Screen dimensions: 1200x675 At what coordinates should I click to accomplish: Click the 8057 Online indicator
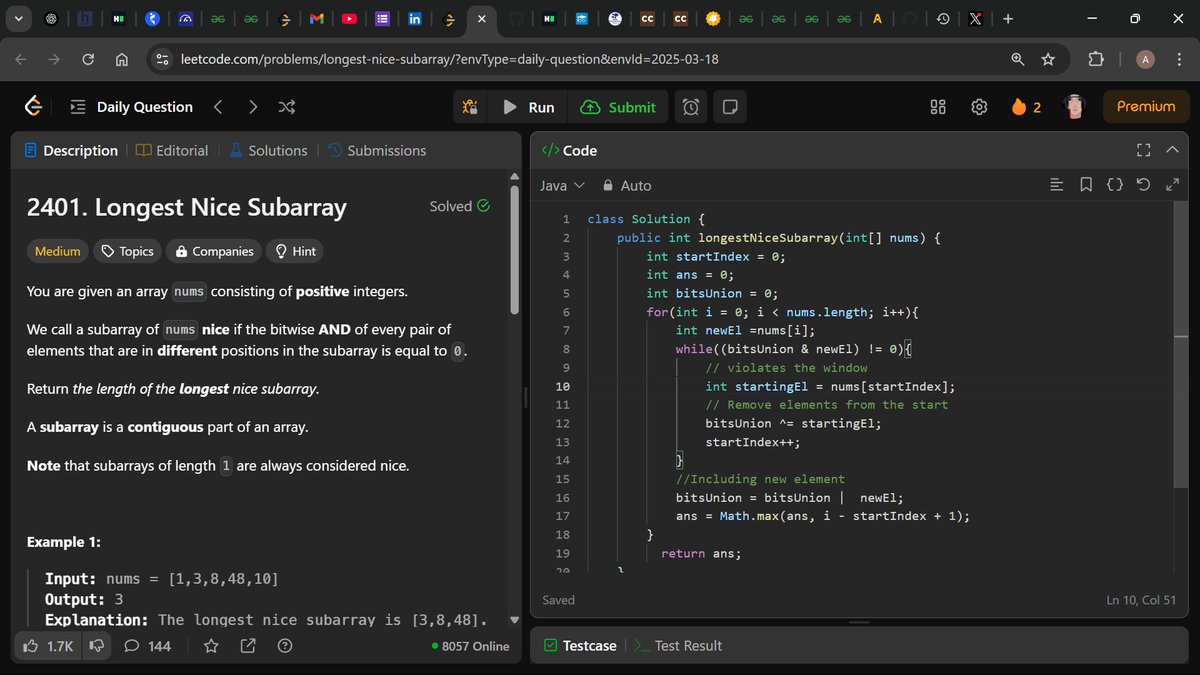click(470, 646)
